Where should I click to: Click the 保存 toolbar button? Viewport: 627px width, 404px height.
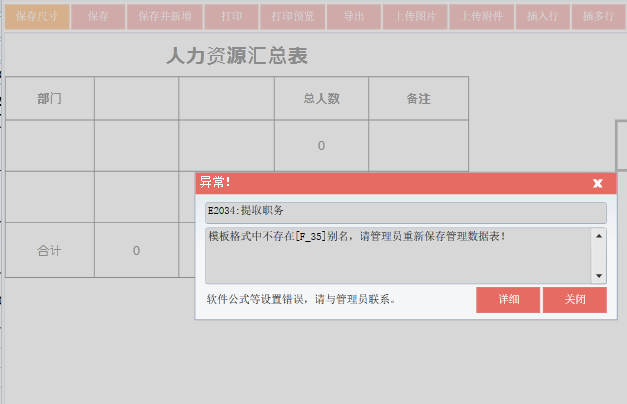pyautogui.click(x=98, y=17)
